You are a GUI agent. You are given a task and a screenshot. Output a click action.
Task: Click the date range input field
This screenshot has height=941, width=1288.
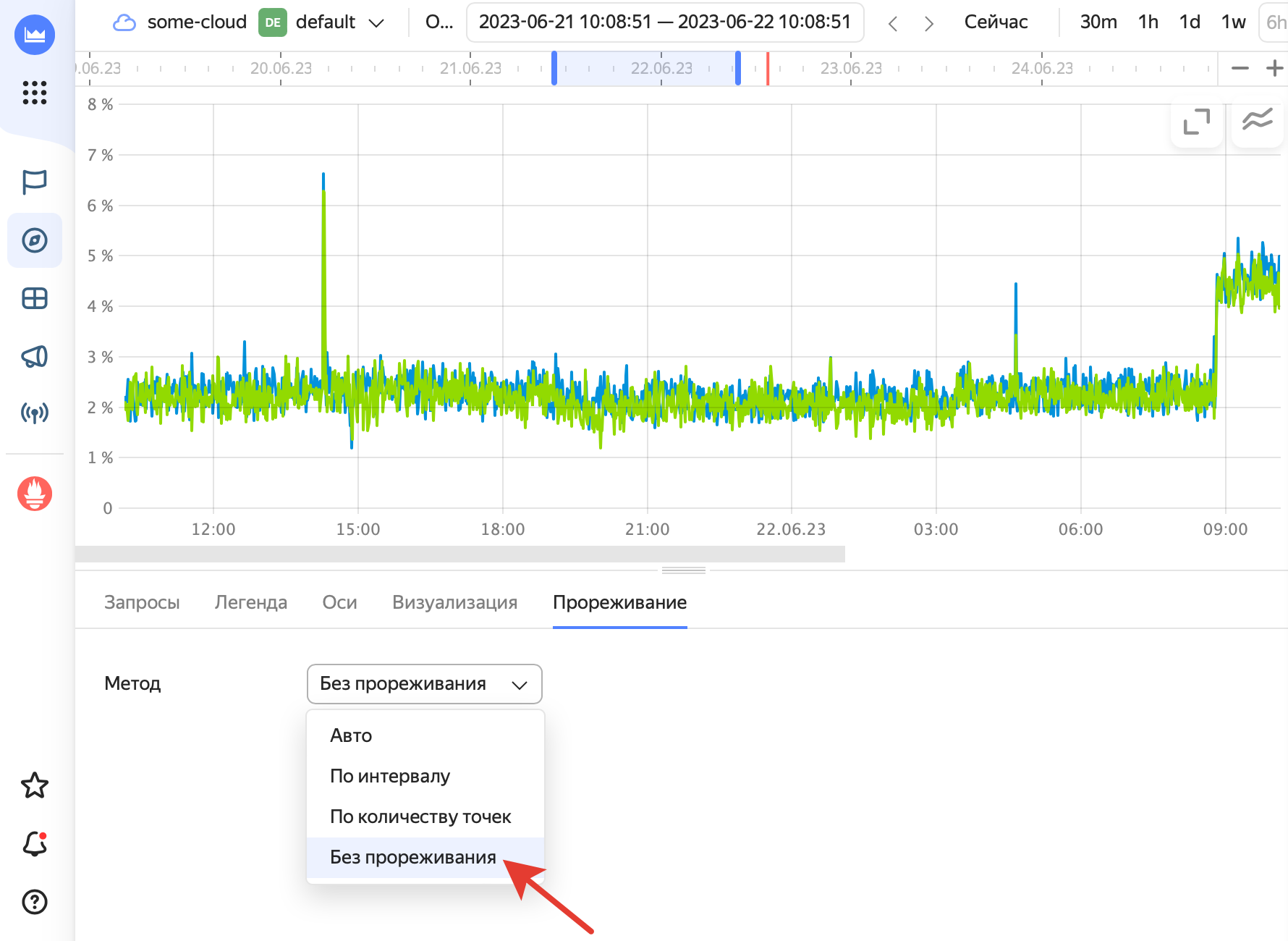664,22
